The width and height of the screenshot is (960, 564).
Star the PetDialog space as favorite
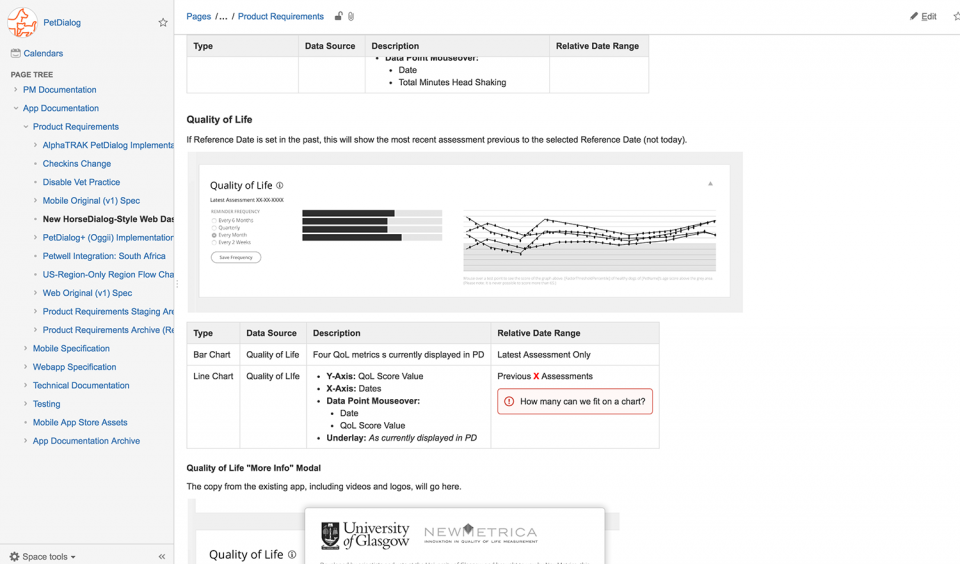[163, 23]
